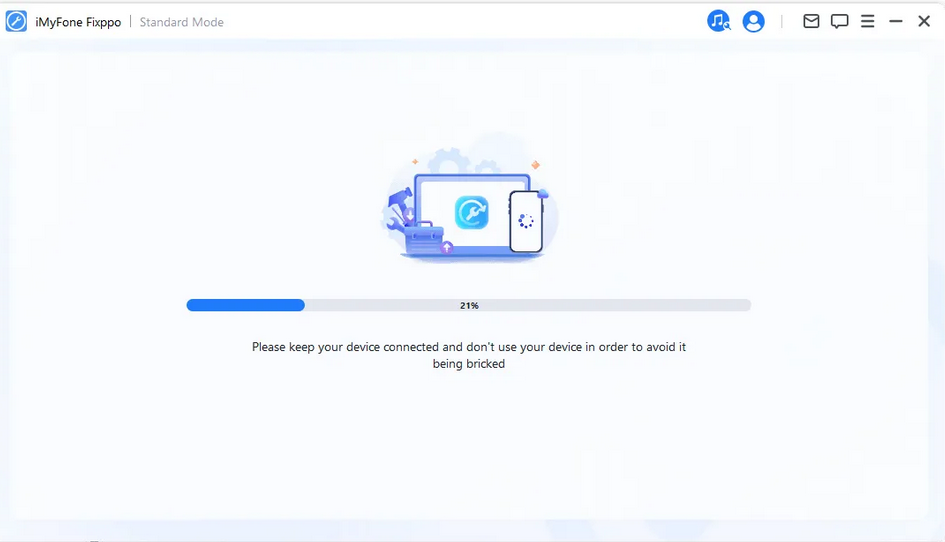Screen dimensions: 945x542
Task: Minimize the Fixppo window
Action: pos(896,22)
